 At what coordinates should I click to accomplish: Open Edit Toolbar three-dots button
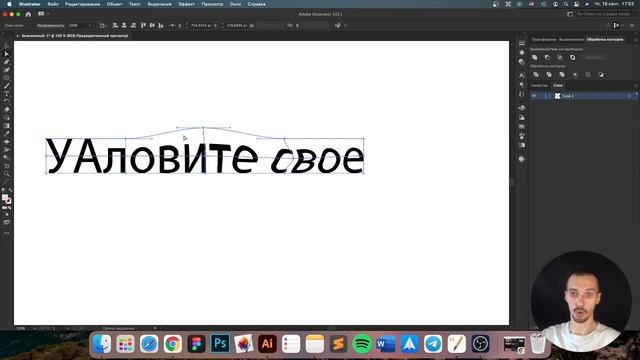tap(7, 233)
